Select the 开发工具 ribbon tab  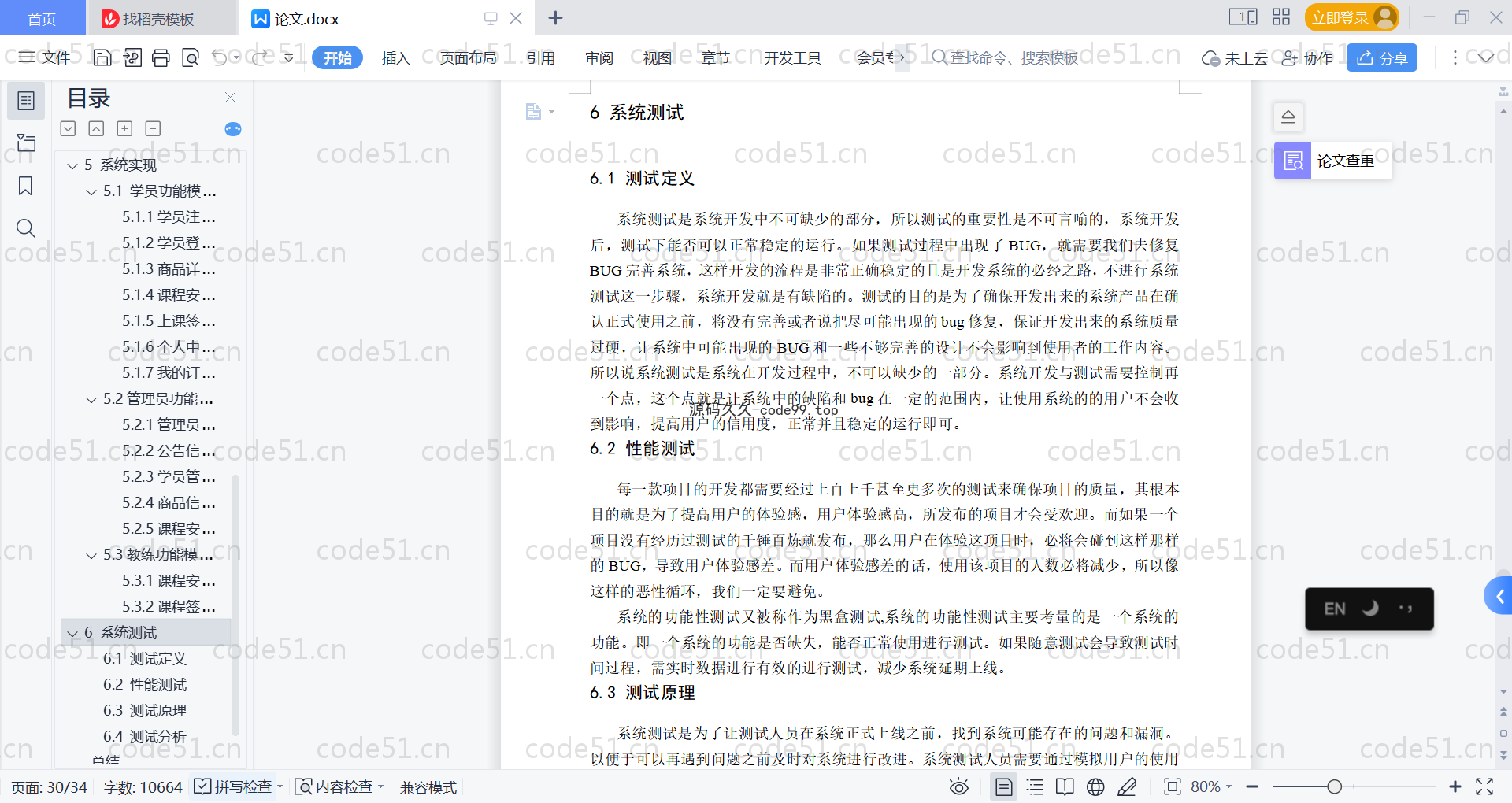click(792, 57)
